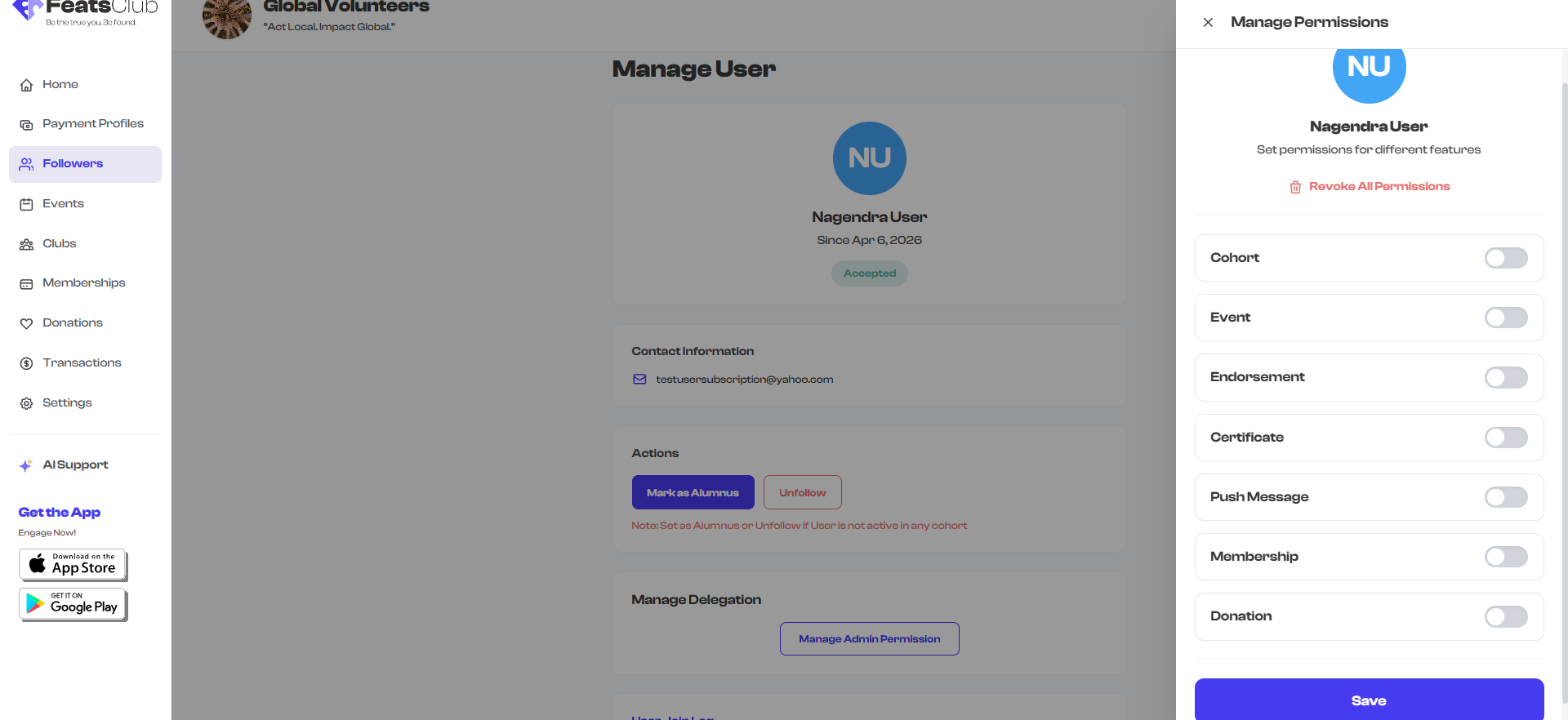This screenshot has height=720, width=1568.
Task: Click the Mark as Alumnus button
Action: coord(693,492)
